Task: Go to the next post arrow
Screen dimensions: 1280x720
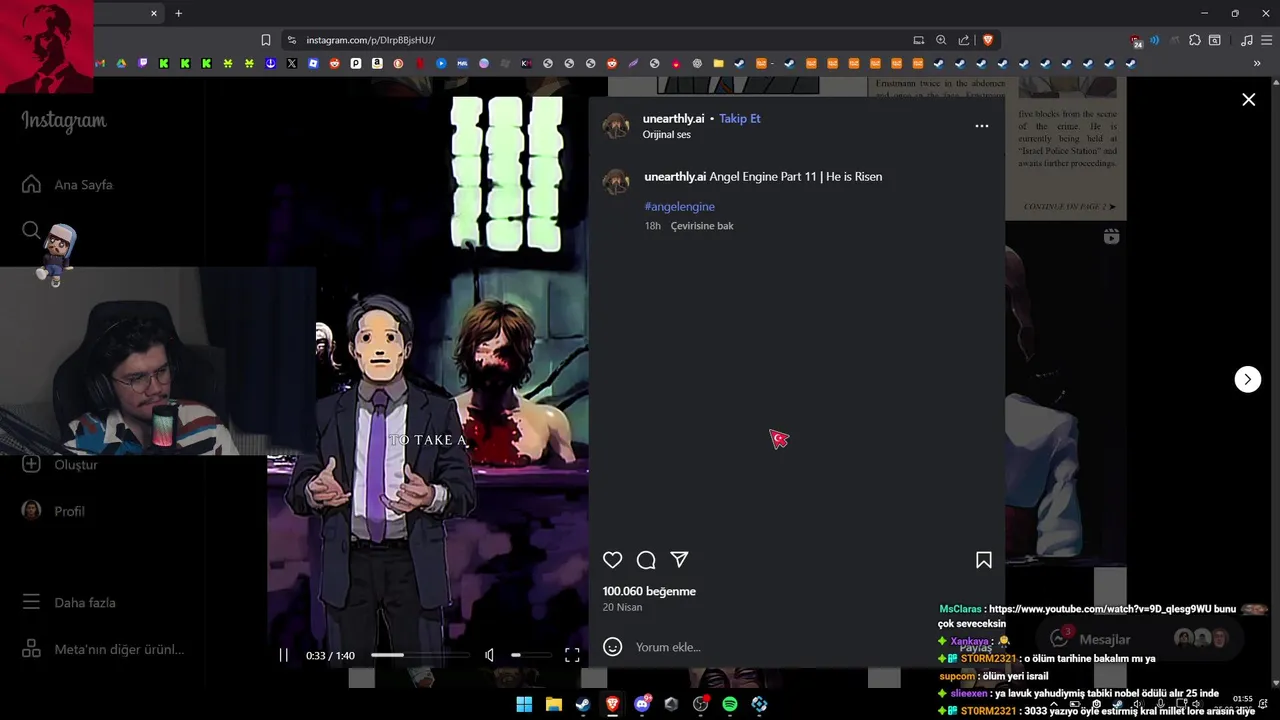Action: click(1247, 379)
